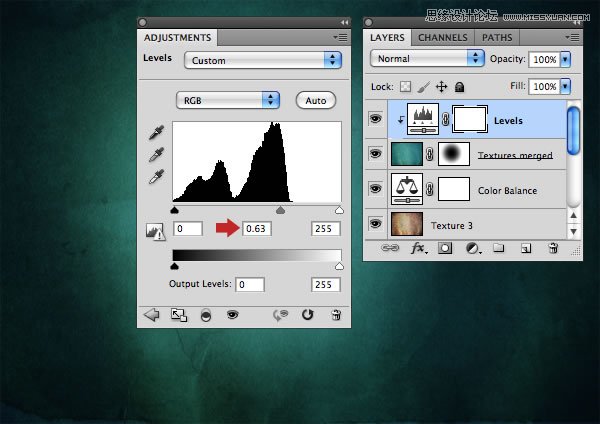This screenshot has width=600, height=424.
Task: Select the black point eyedropper
Action: 155,132
